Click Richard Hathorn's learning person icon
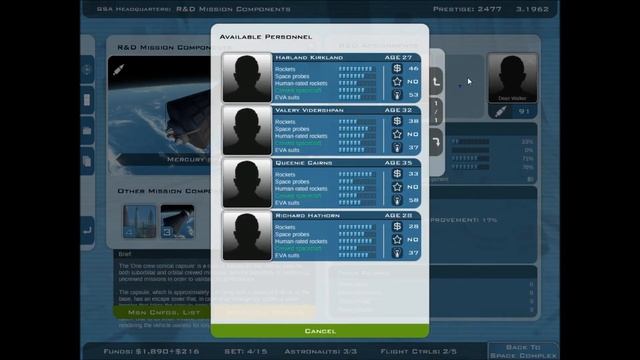 coord(397,253)
